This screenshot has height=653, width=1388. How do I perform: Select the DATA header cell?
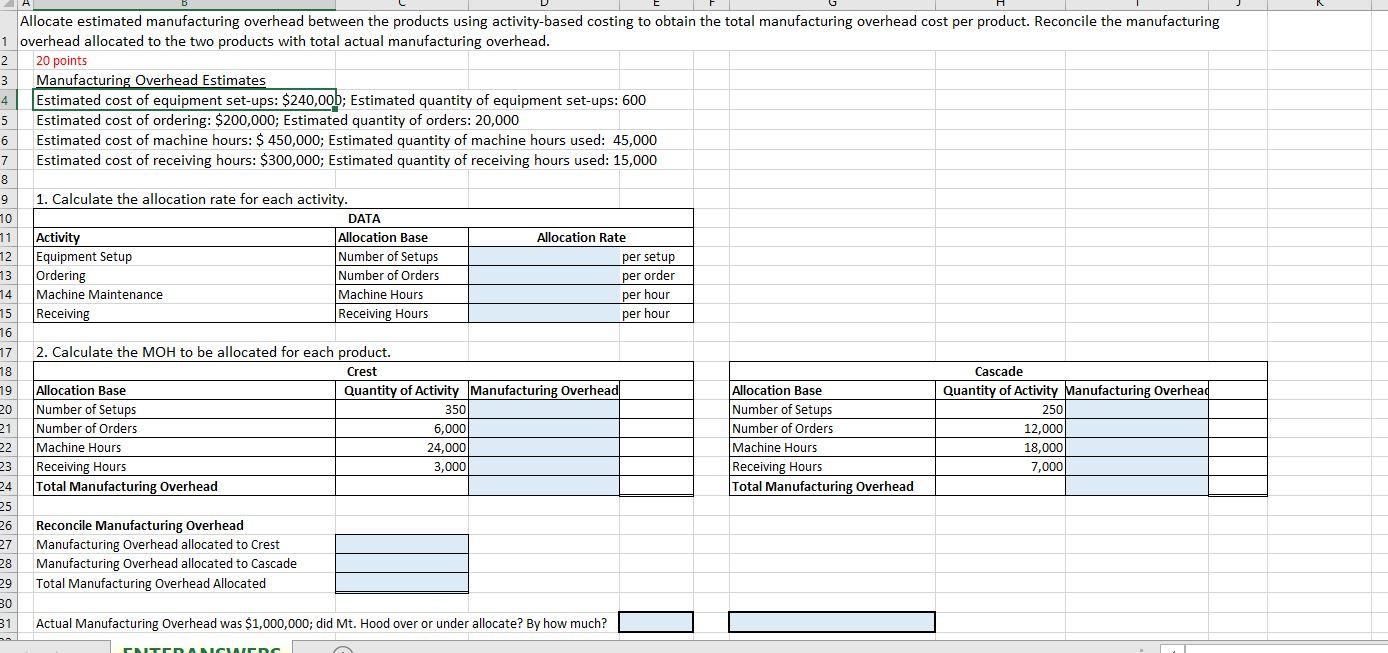pyautogui.click(x=363, y=218)
